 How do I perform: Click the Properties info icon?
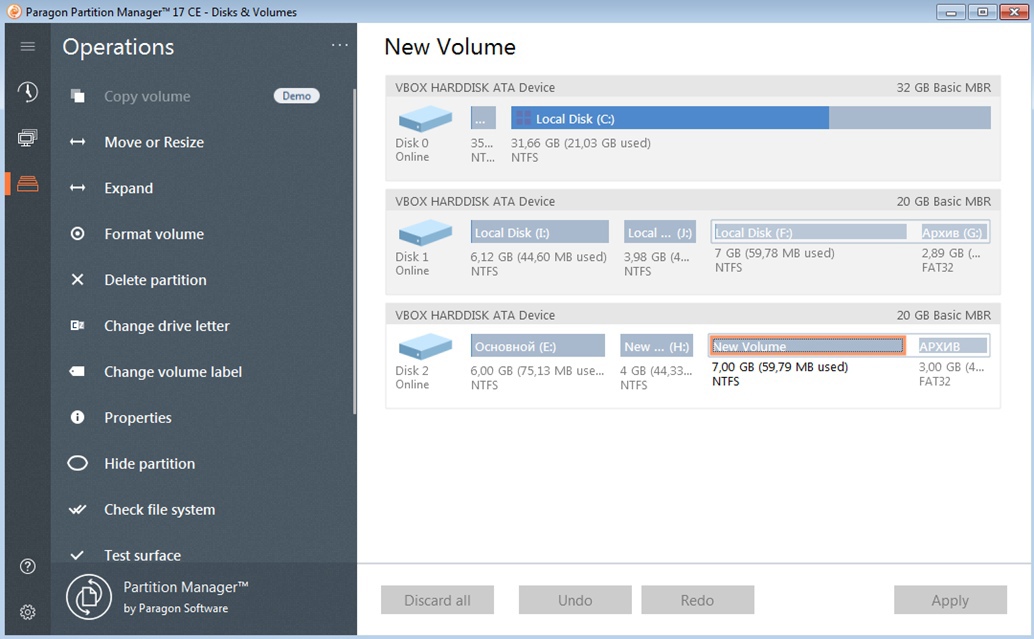(78, 417)
